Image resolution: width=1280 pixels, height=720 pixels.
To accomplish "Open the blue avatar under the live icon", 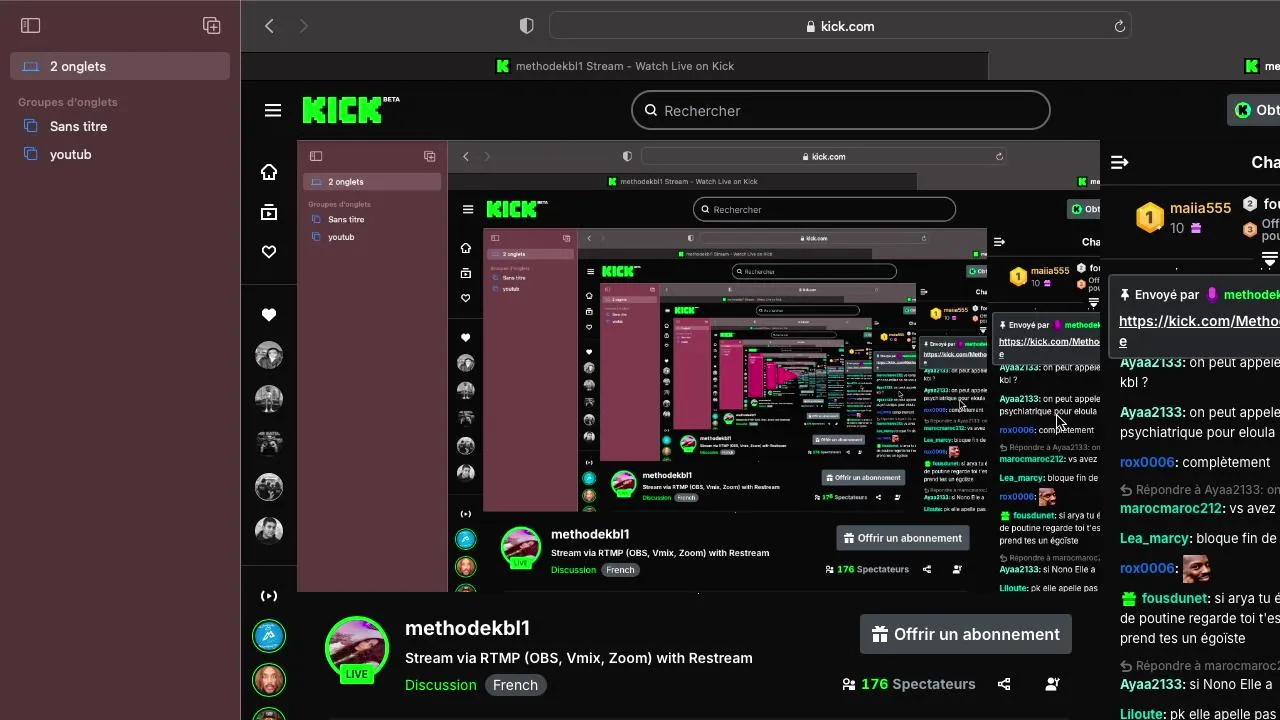I will pos(269,635).
